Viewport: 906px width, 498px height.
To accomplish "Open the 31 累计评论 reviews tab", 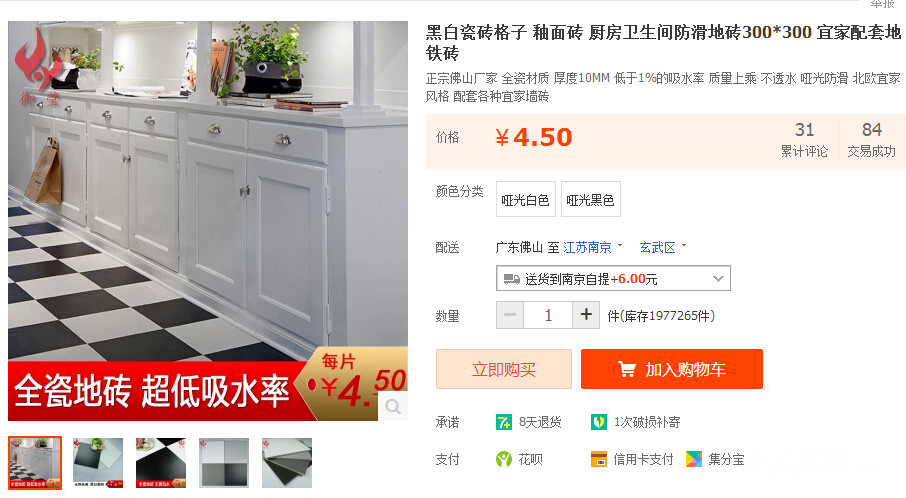I will pyautogui.click(x=804, y=140).
